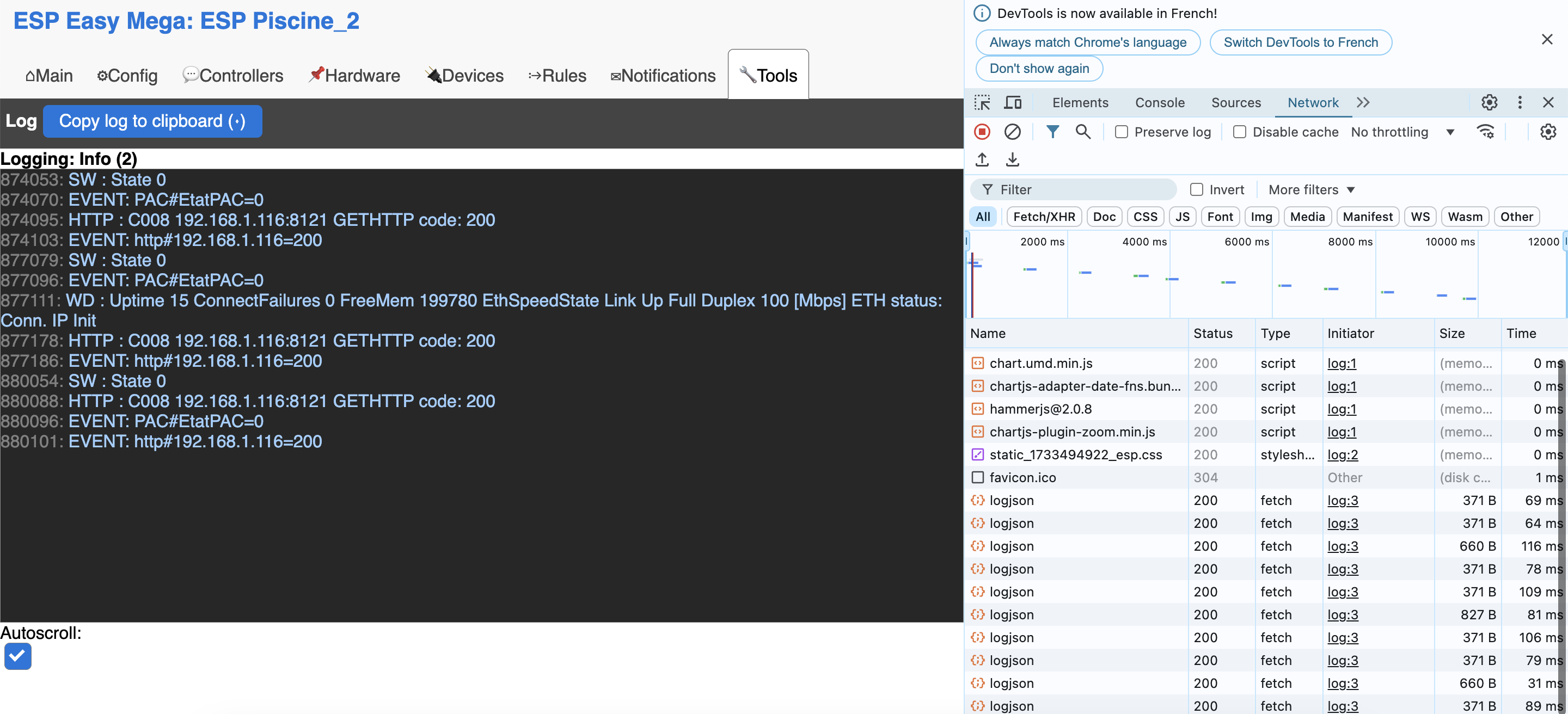This screenshot has width=1568, height=714.
Task: Open the Devices tab in ESP Easy
Action: tap(464, 76)
